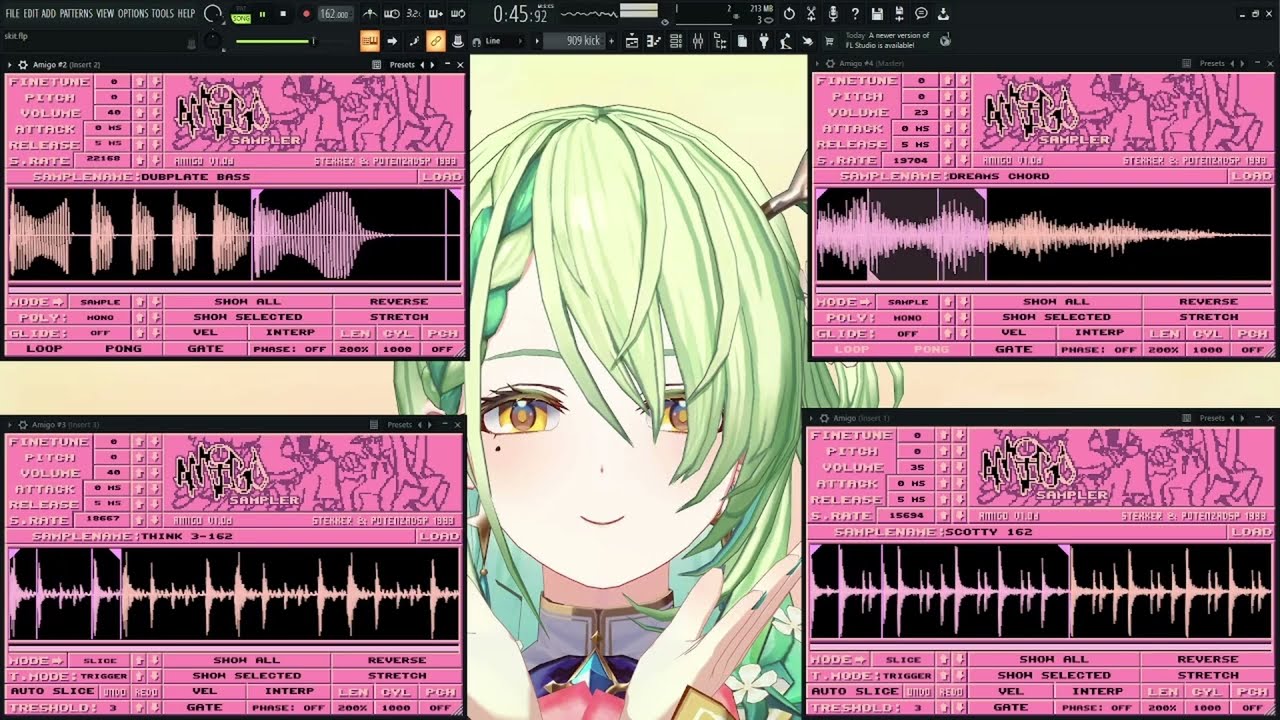Toggle the overdub/blend recording icon
The height and width of the screenshot is (720, 1280).
click(x=436, y=14)
